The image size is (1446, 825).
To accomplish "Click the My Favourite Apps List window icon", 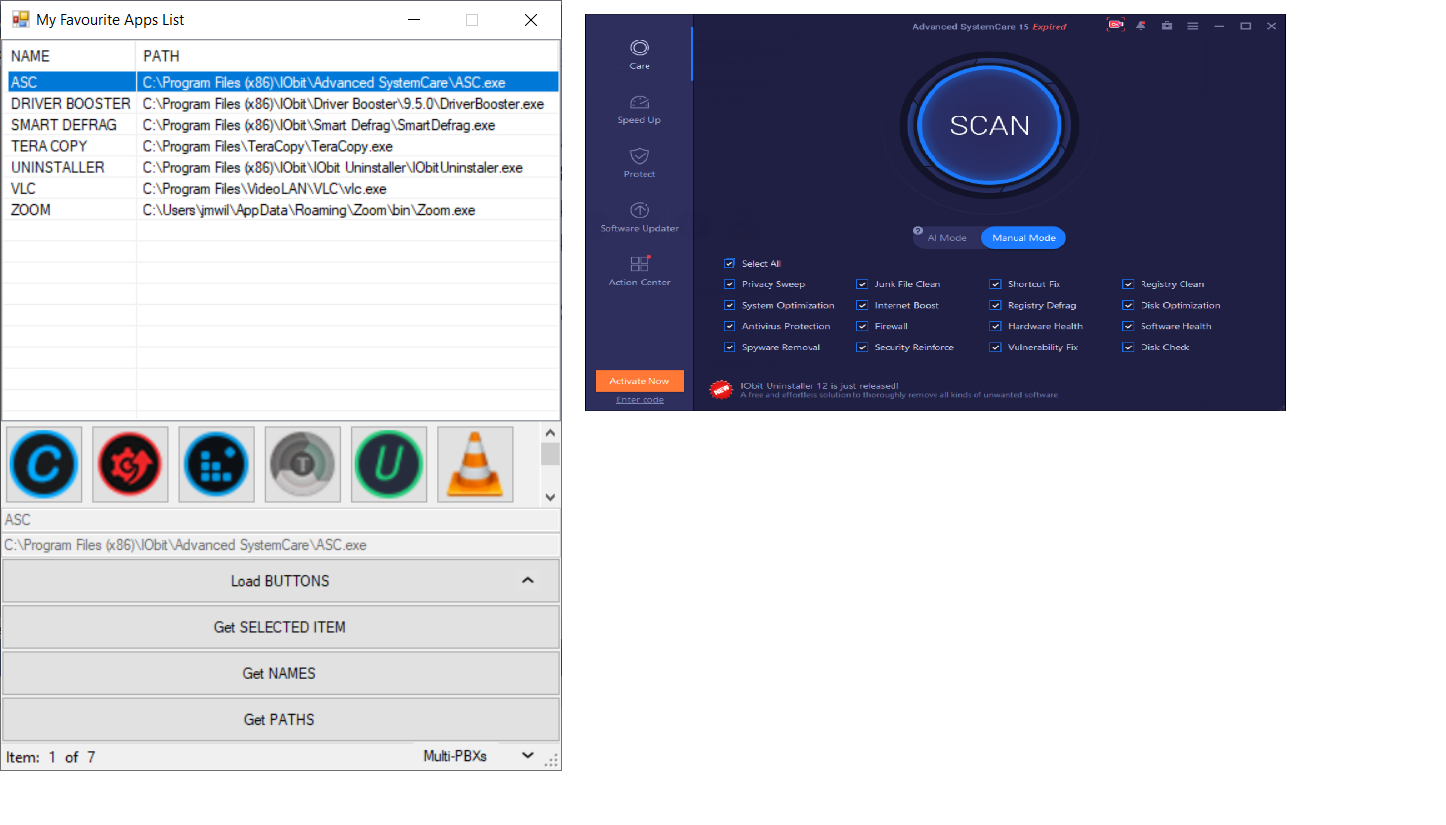I will 20,19.
